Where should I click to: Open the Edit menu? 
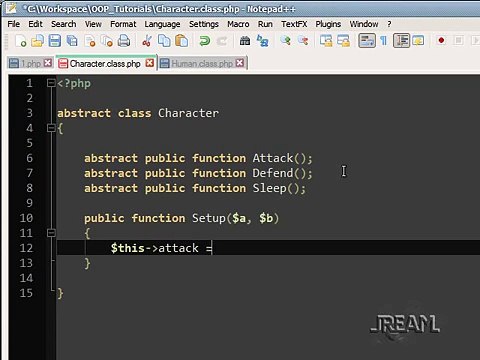coord(35,24)
